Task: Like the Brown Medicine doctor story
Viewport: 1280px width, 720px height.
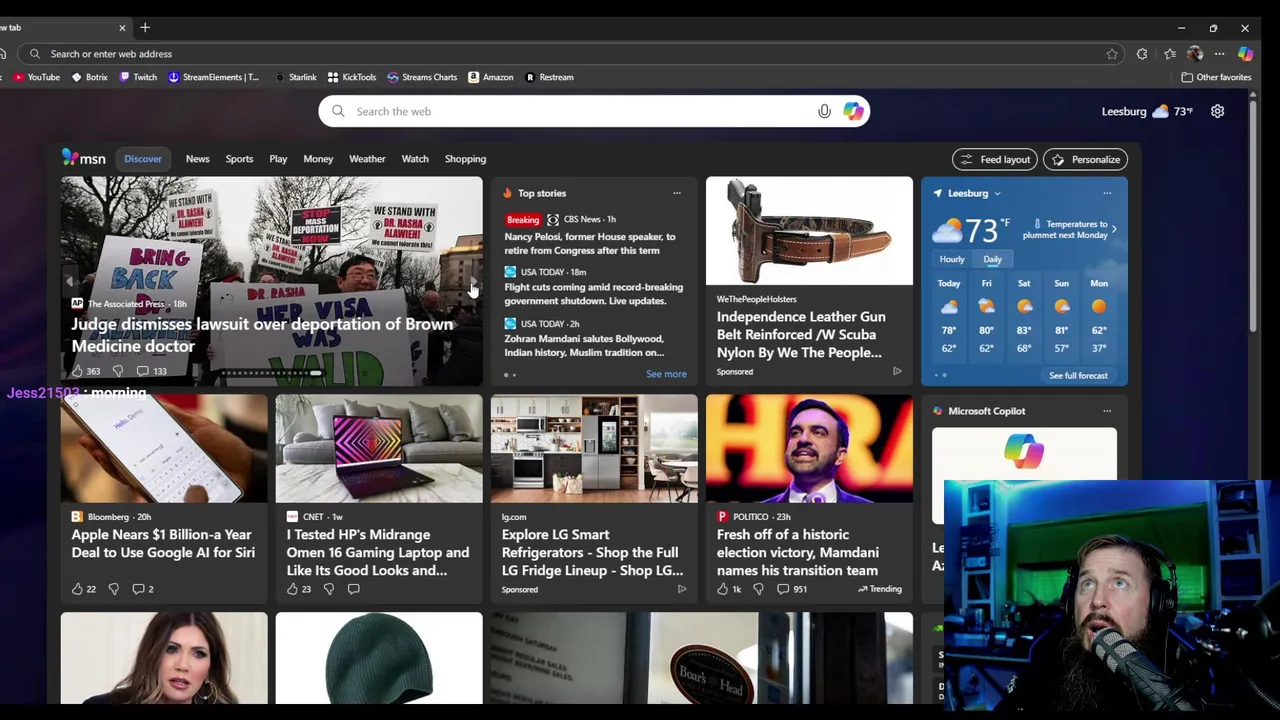Action: click(x=77, y=371)
